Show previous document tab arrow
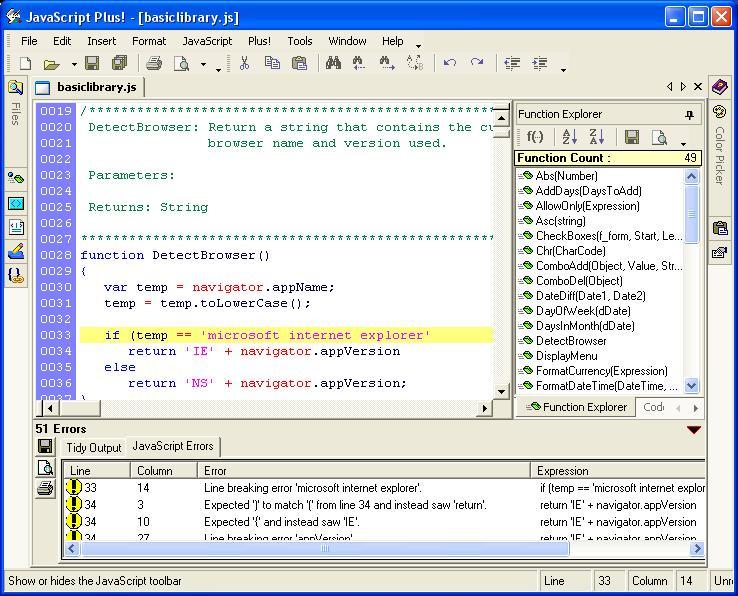This screenshot has width=738, height=596. click(x=669, y=87)
